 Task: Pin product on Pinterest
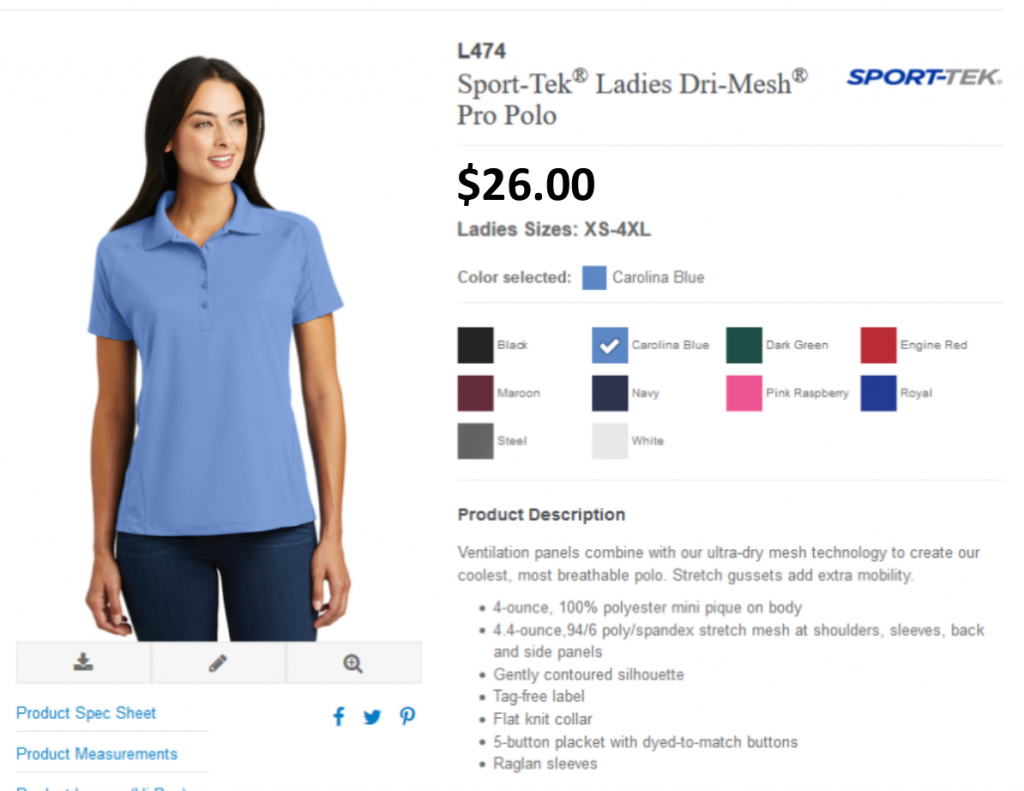408,717
